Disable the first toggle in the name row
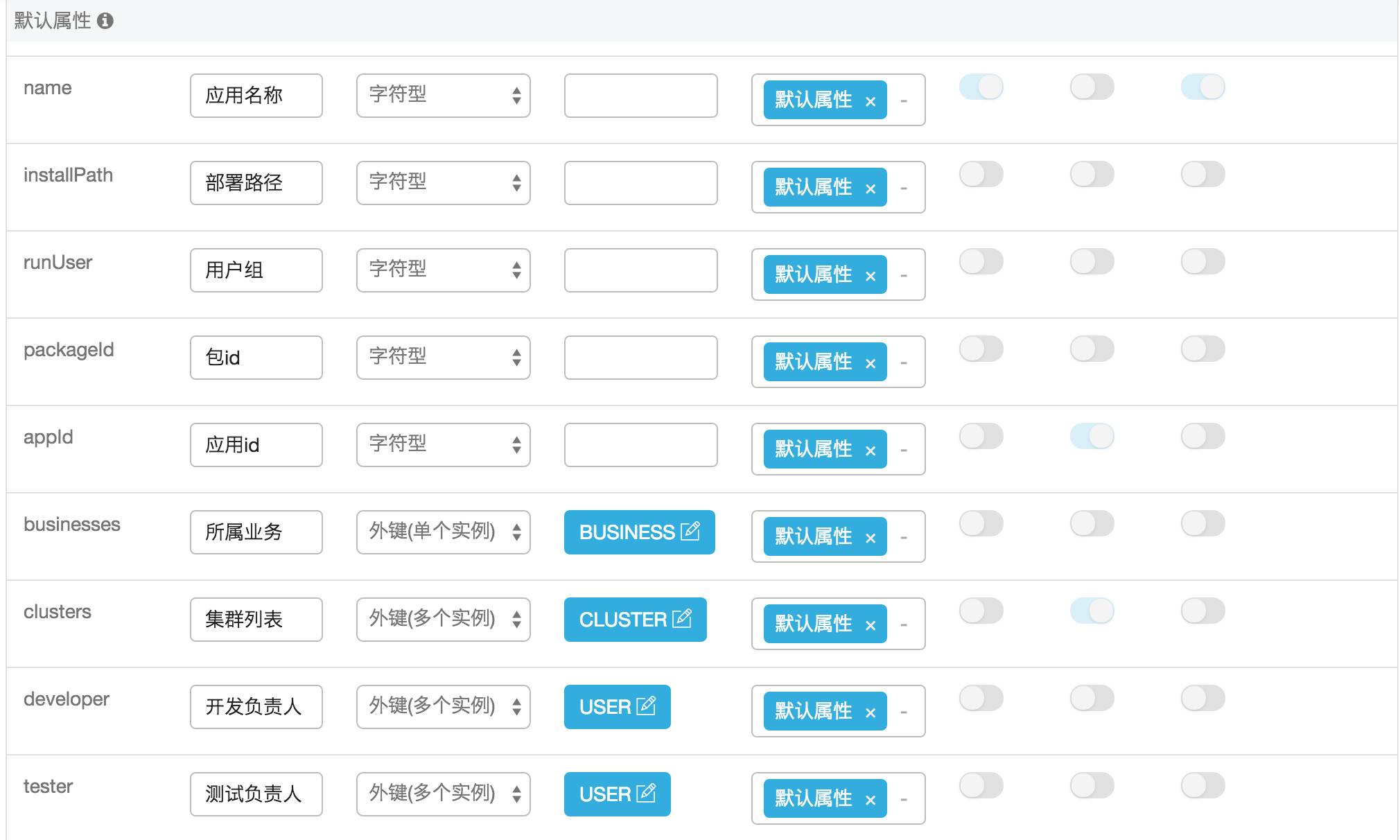 pos(981,87)
